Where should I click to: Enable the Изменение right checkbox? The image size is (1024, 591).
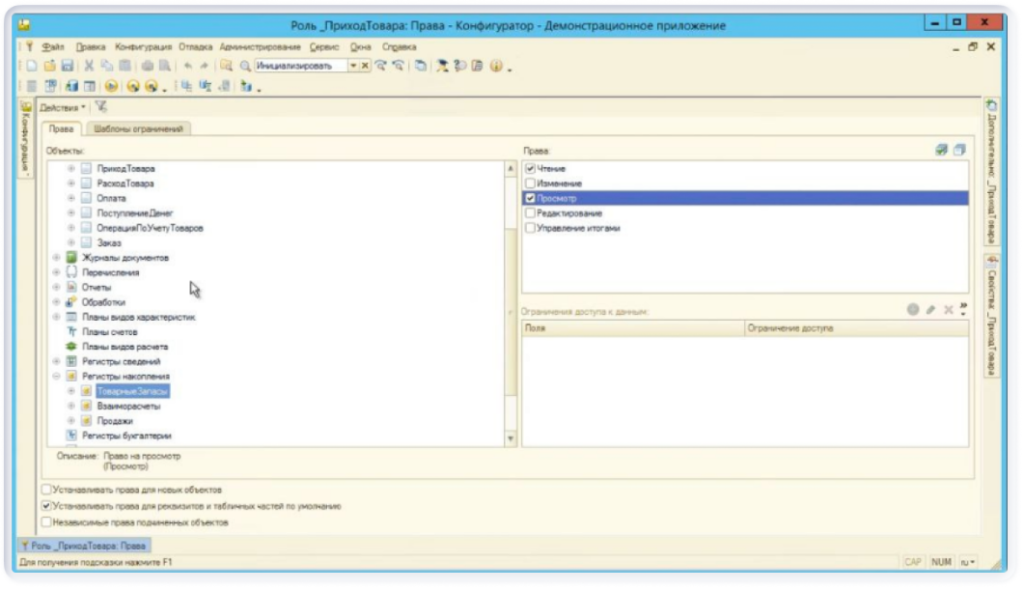coord(531,184)
